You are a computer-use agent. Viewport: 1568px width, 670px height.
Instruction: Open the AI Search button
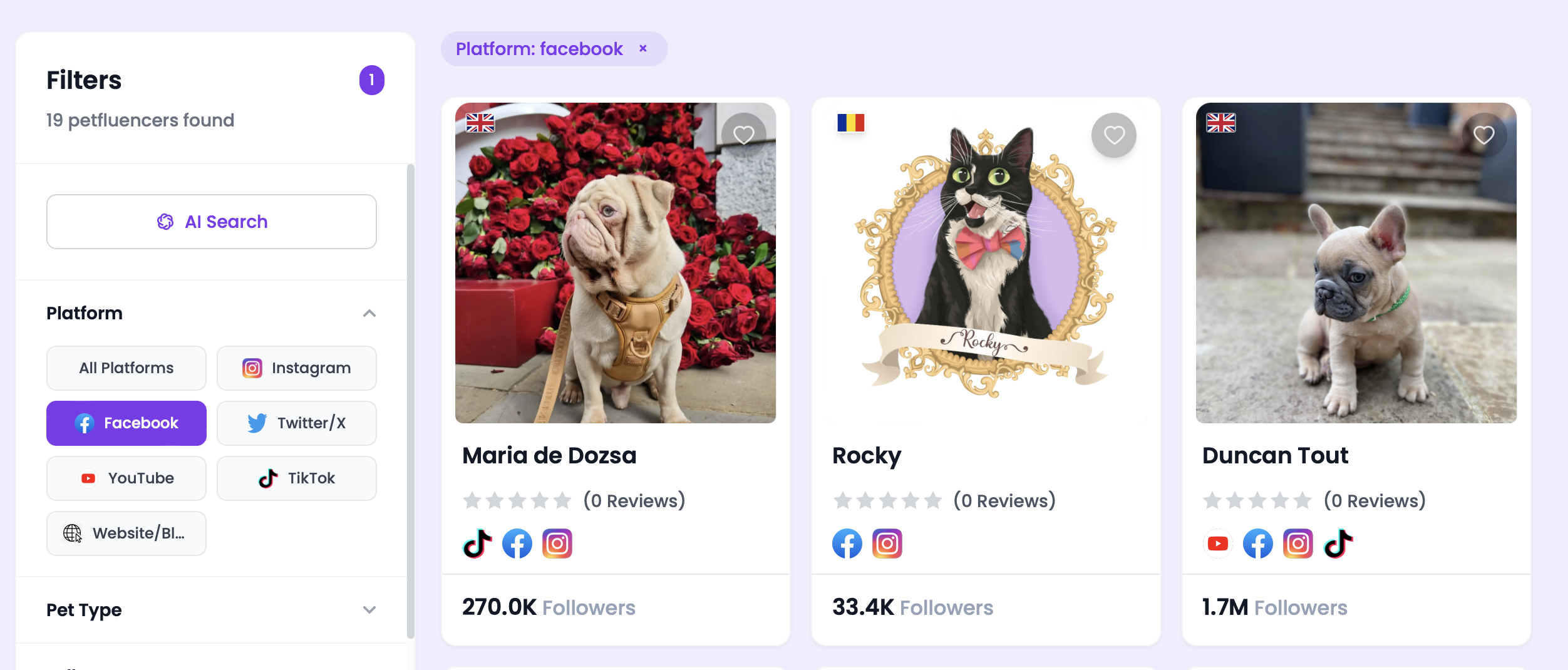point(212,222)
